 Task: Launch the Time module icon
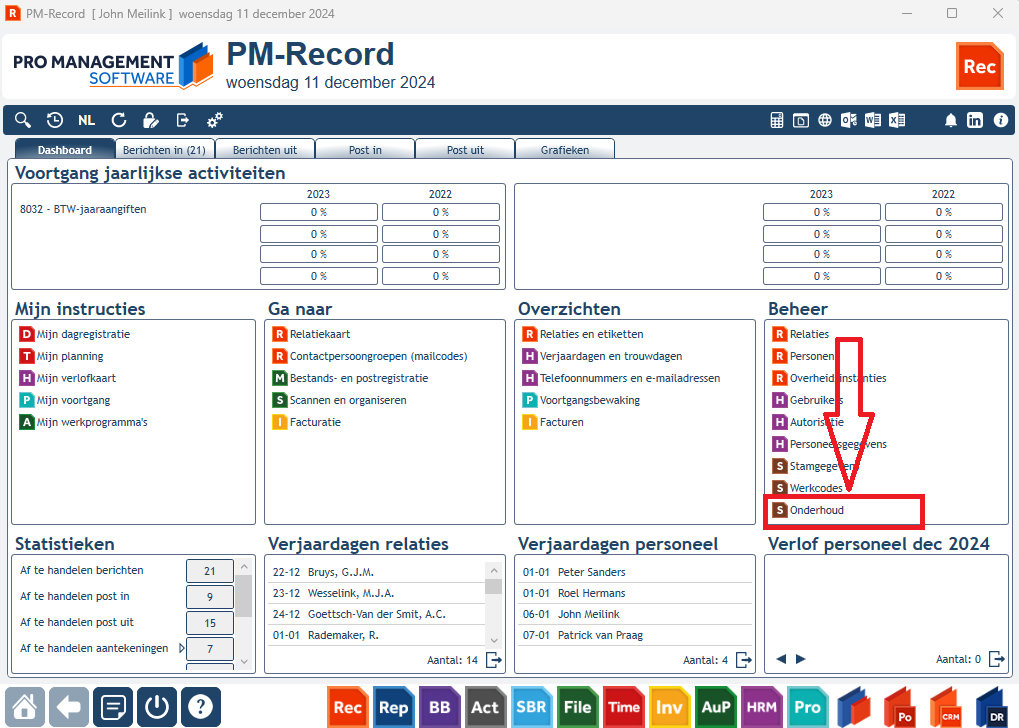[624, 707]
